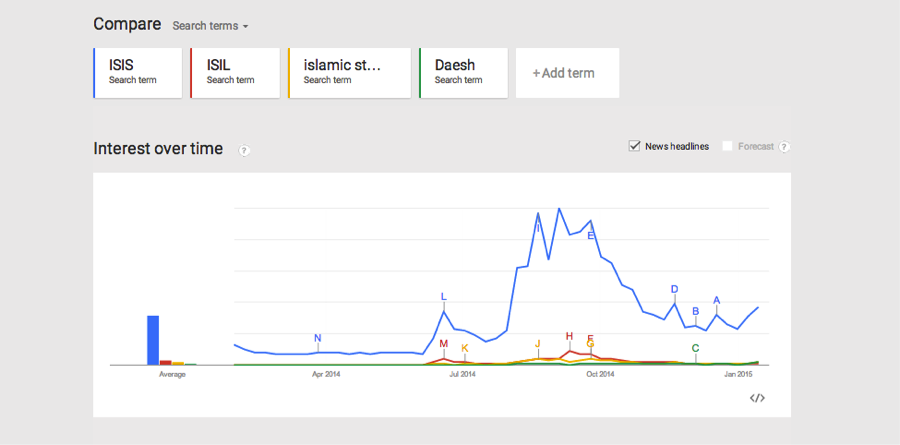Click yellow headline marker J
Viewport: 900px width, 445px height.
(538, 344)
